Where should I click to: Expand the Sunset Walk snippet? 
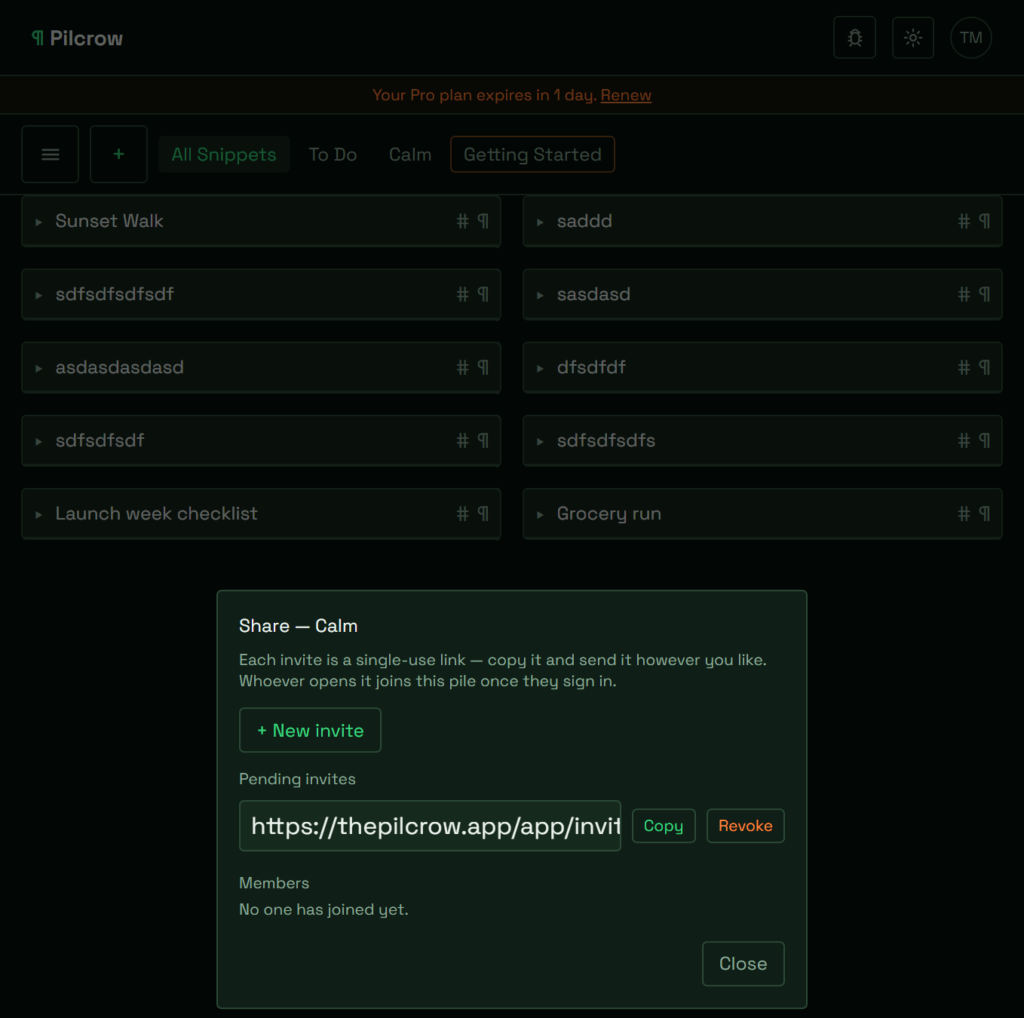click(39, 222)
